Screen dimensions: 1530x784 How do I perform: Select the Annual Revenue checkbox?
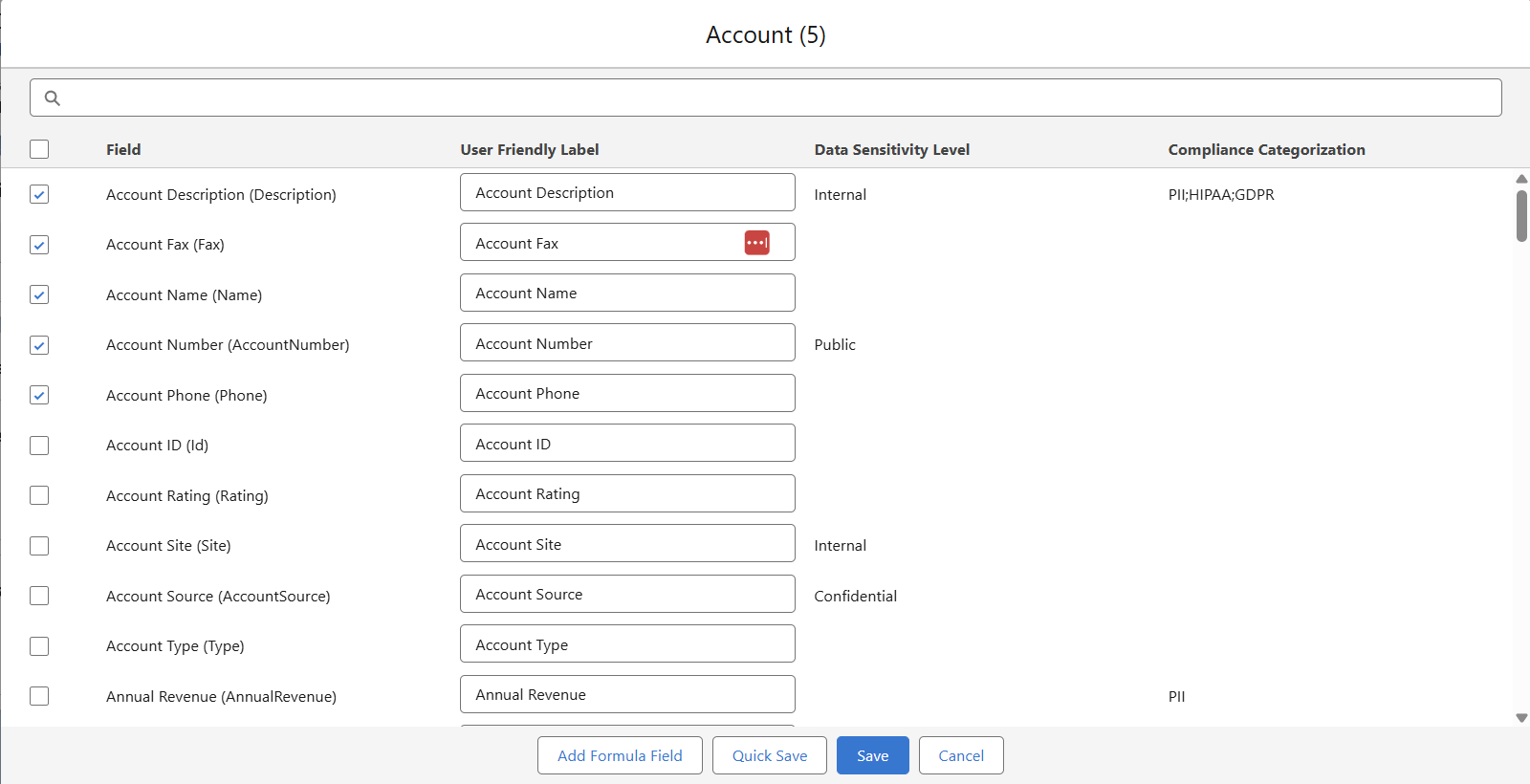point(39,696)
